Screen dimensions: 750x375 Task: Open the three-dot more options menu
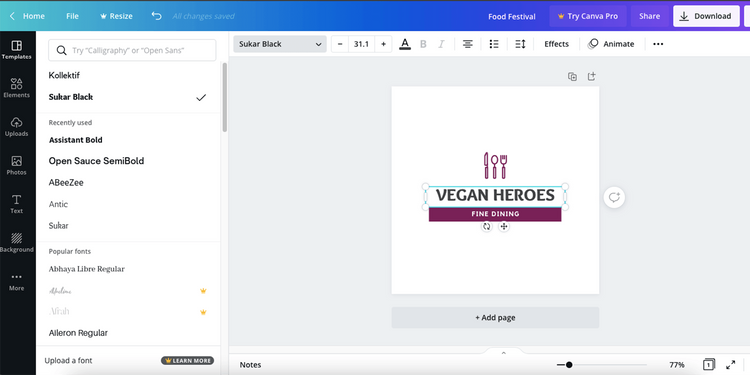(x=658, y=44)
